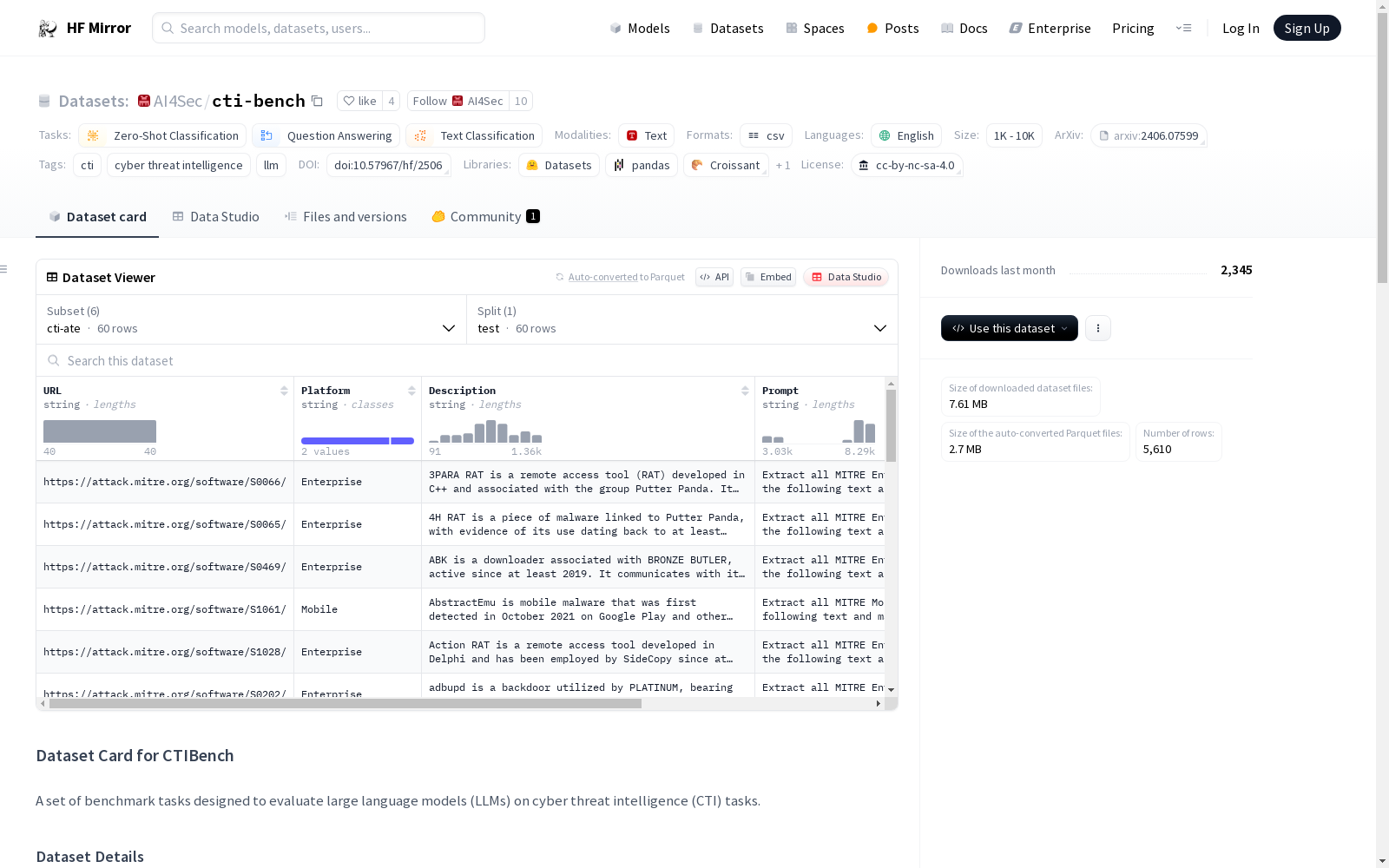Open Enterprise in the top navigation
This screenshot has height=868, width=1389.
[1050, 29]
